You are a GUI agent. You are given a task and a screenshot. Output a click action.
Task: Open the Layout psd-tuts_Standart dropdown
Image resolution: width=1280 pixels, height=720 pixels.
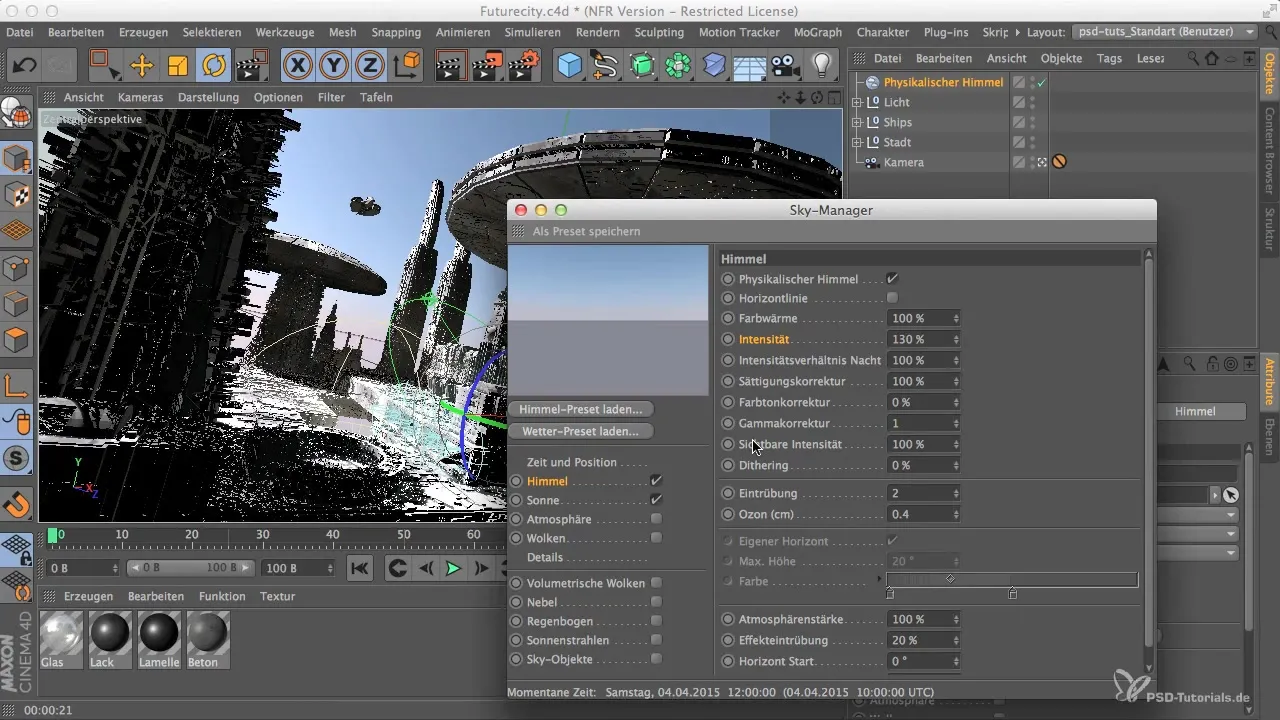[x=1163, y=32]
